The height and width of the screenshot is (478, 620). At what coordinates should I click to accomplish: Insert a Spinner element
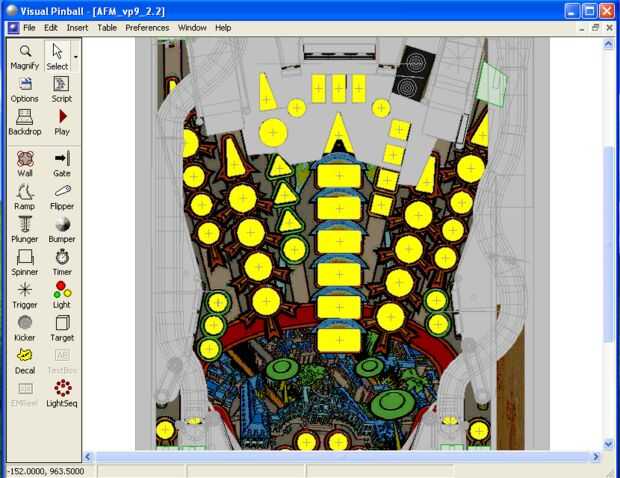[x=25, y=263]
